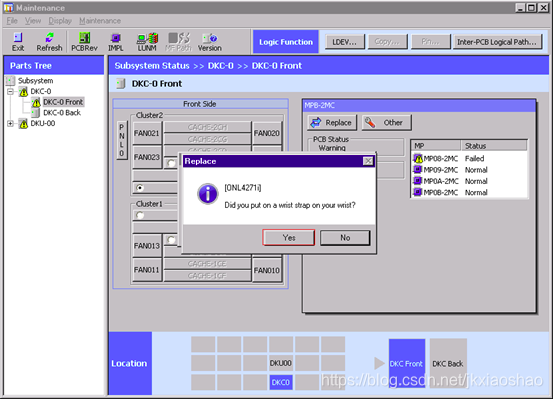Screen dimensions: 553x399
Task: Click the FAN010 component
Action: (x=267, y=270)
